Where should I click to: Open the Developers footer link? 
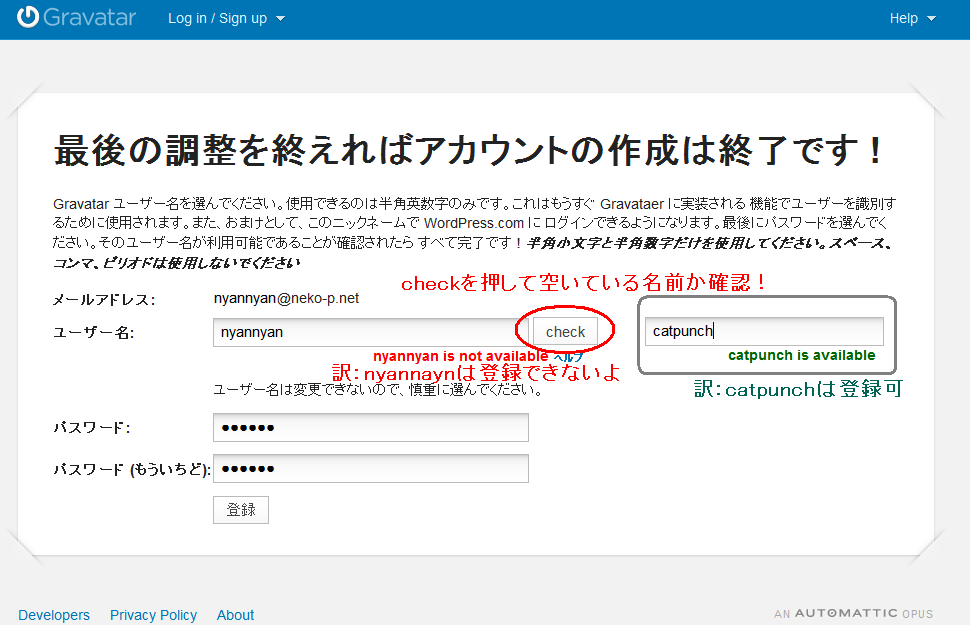point(54,615)
